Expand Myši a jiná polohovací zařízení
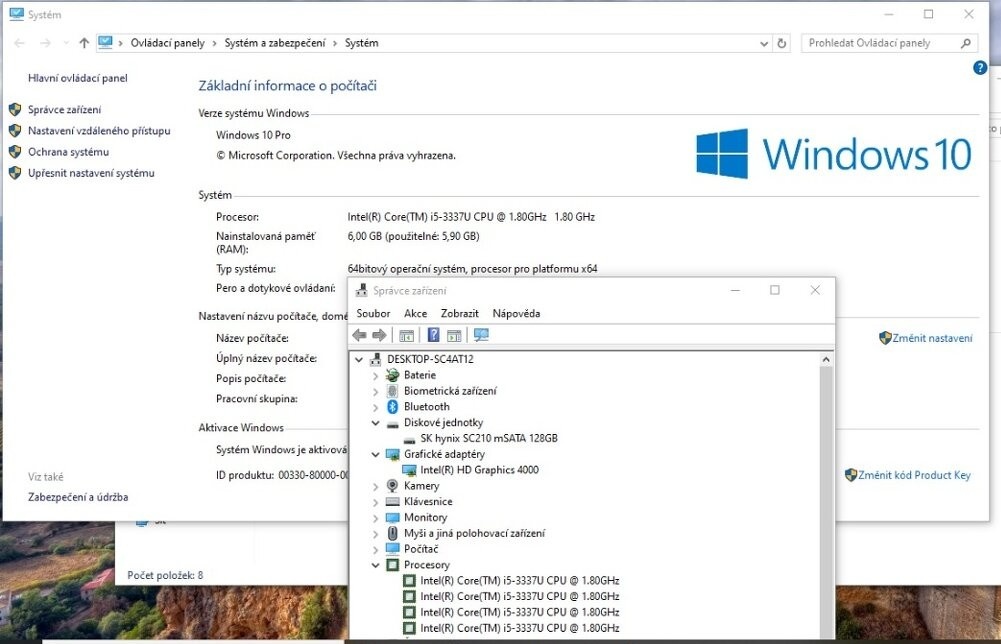This screenshot has width=1001, height=644. tap(375, 534)
